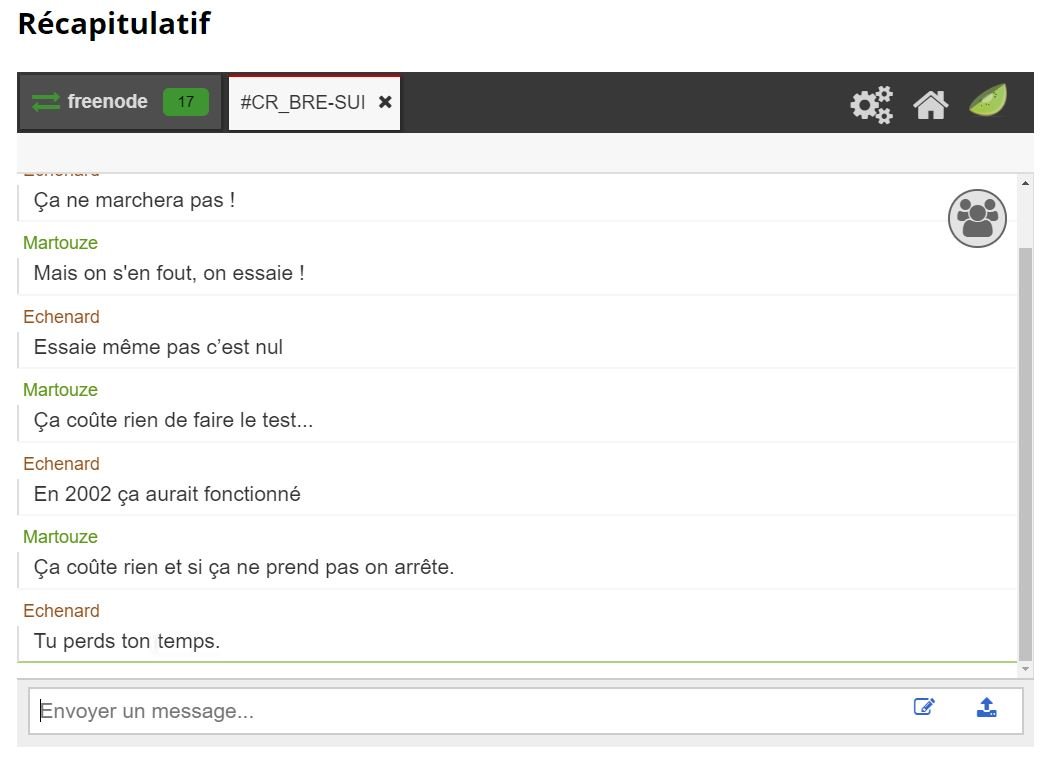Click the green 17 unread badge
Image resolution: width=1049 pixels, height=761 pixels.
tap(186, 102)
